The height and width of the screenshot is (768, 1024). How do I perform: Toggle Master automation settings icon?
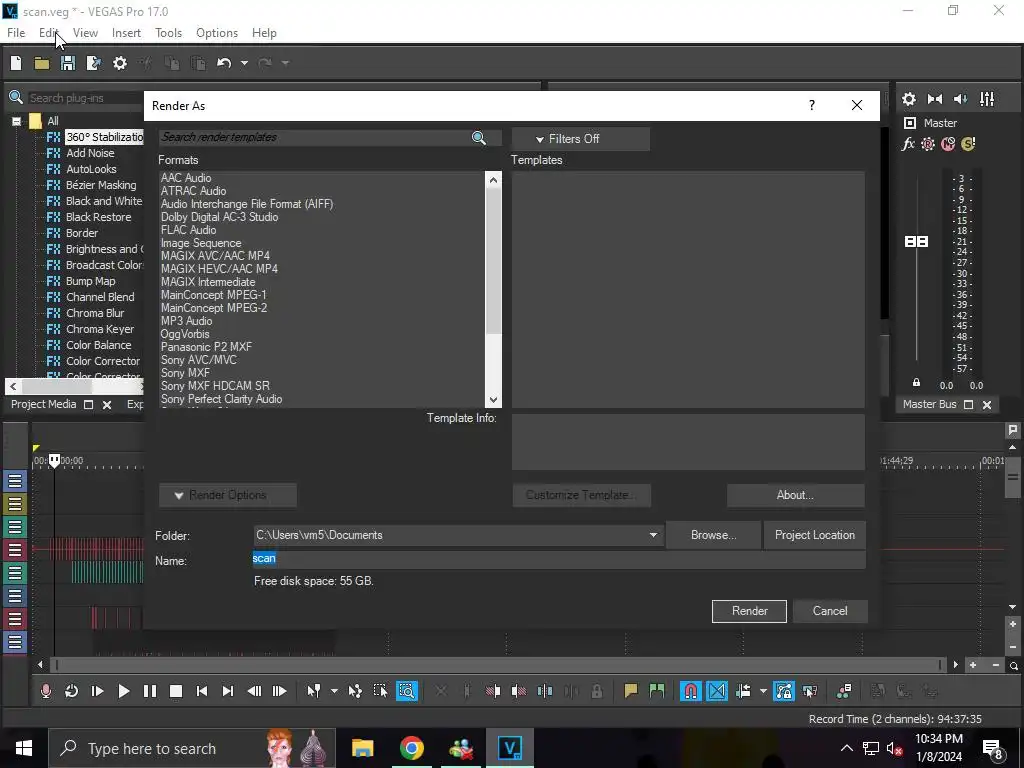pos(928,144)
